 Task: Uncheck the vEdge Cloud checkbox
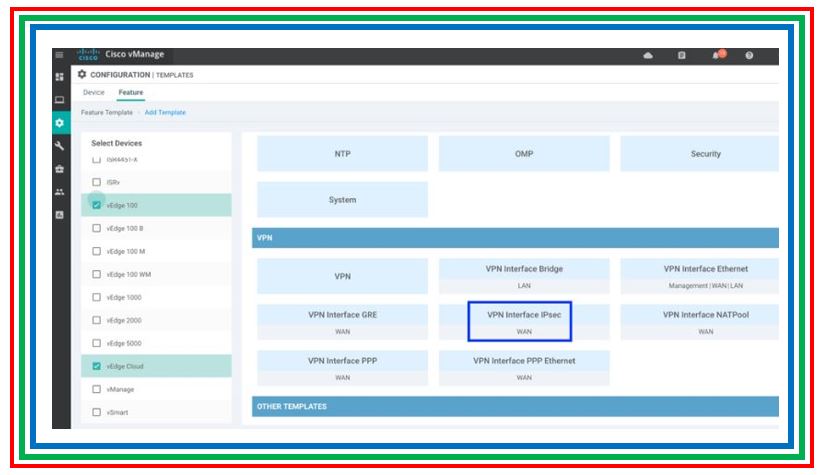click(97, 366)
